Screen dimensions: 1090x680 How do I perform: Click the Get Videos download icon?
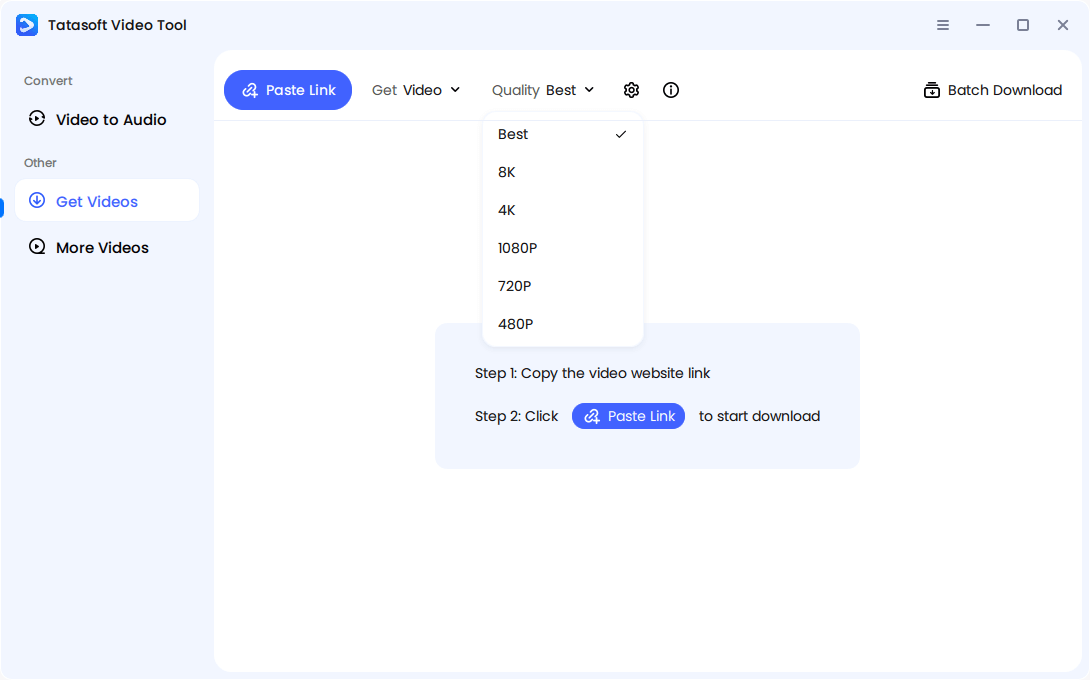pos(37,201)
